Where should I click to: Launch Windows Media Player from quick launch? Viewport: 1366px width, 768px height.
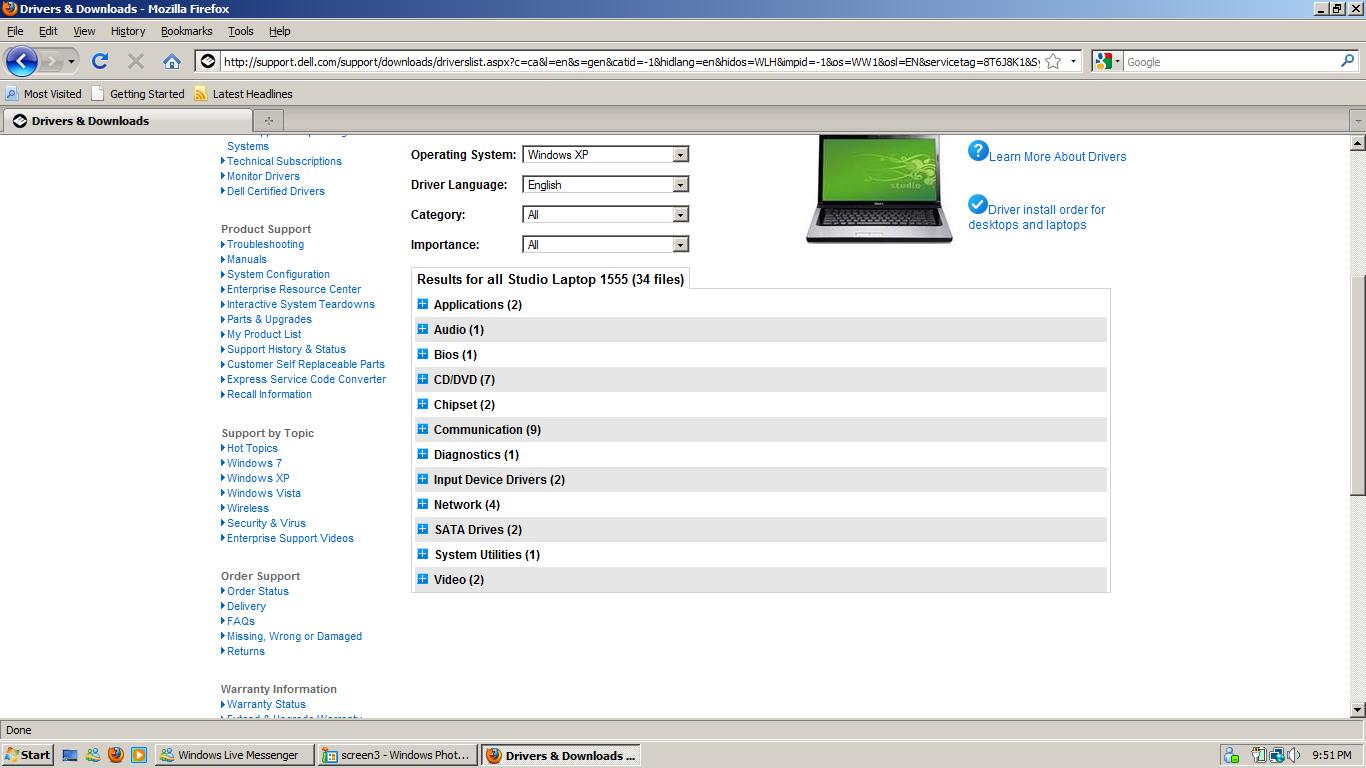(139, 755)
